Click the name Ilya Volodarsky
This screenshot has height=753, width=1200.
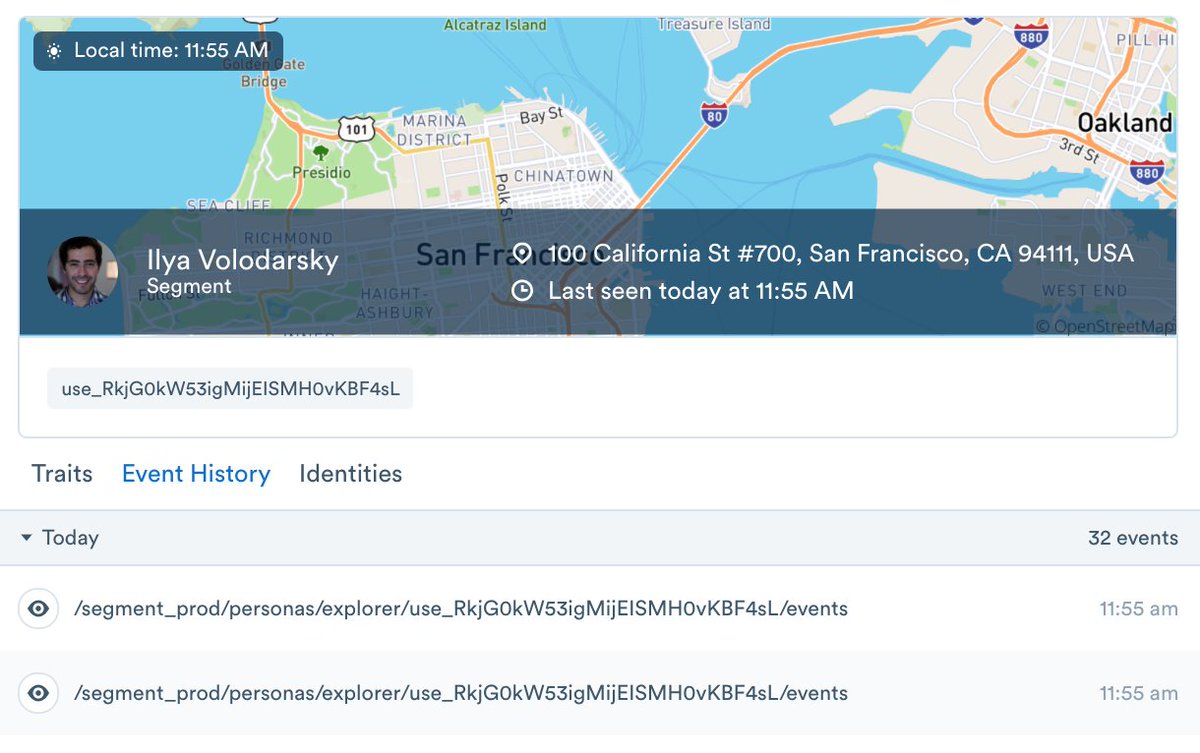click(x=243, y=261)
